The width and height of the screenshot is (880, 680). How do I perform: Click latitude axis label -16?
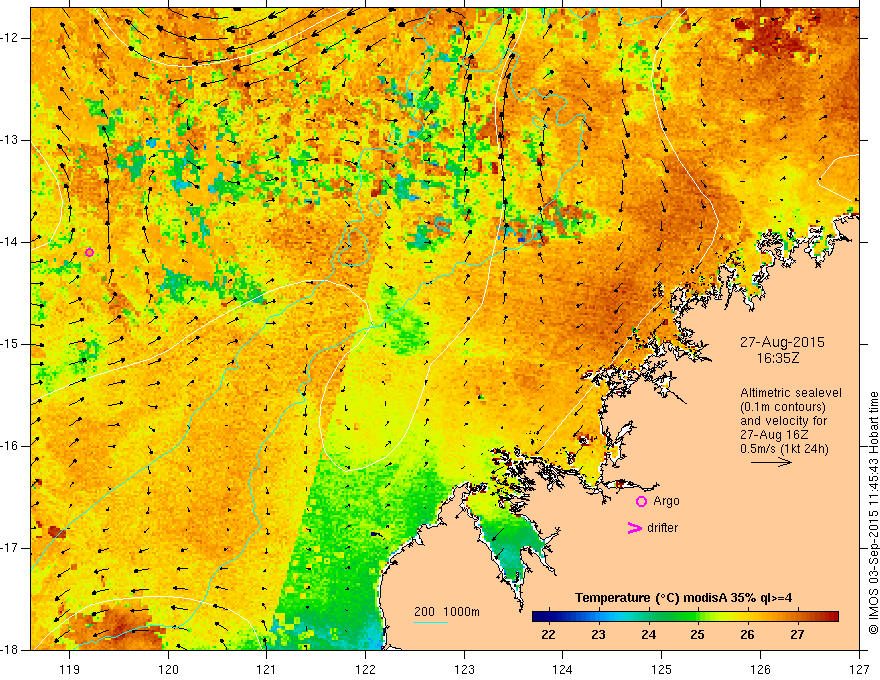point(10,446)
